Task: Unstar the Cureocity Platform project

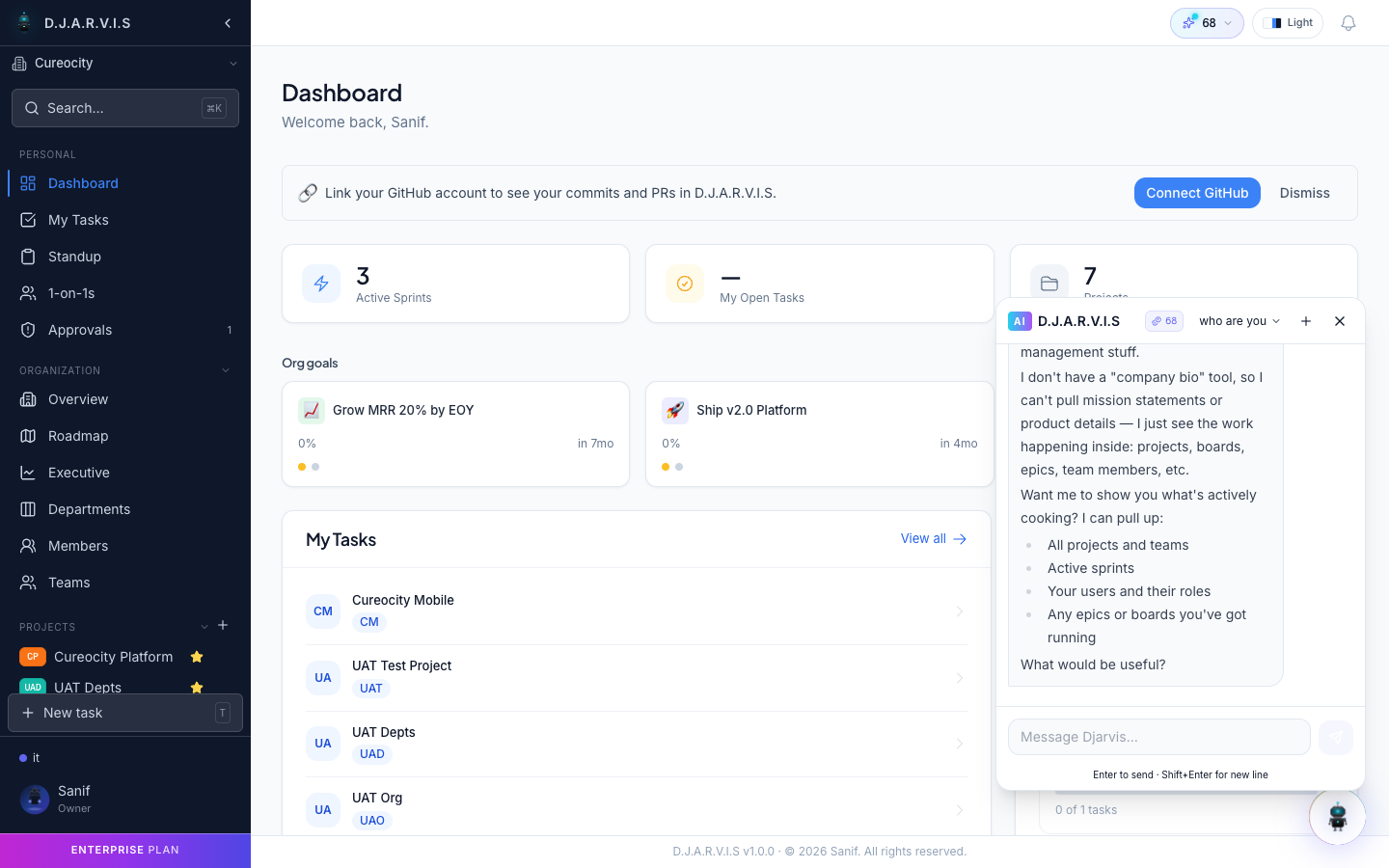Action: pyautogui.click(x=197, y=657)
